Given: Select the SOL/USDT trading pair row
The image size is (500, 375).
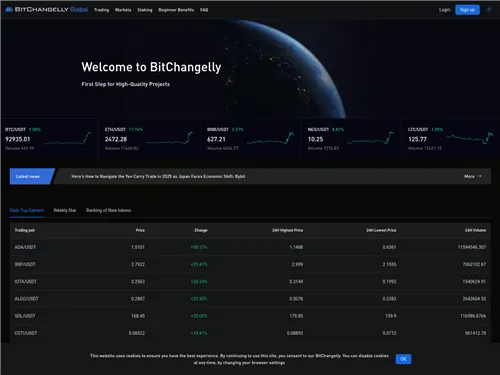Looking at the screenshot, I should (250, 316).
